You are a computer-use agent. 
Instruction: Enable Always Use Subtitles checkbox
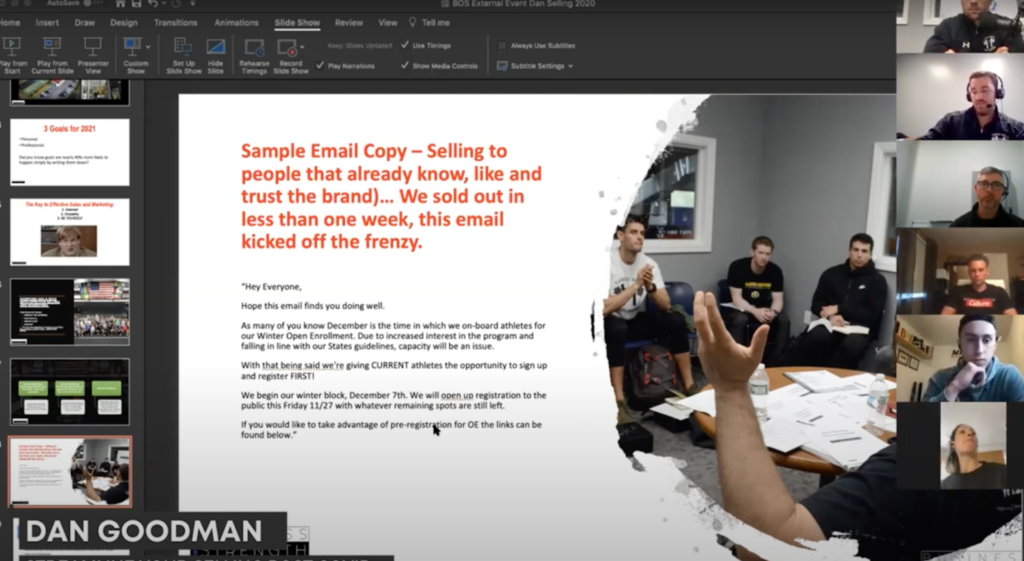pos(502,46)
